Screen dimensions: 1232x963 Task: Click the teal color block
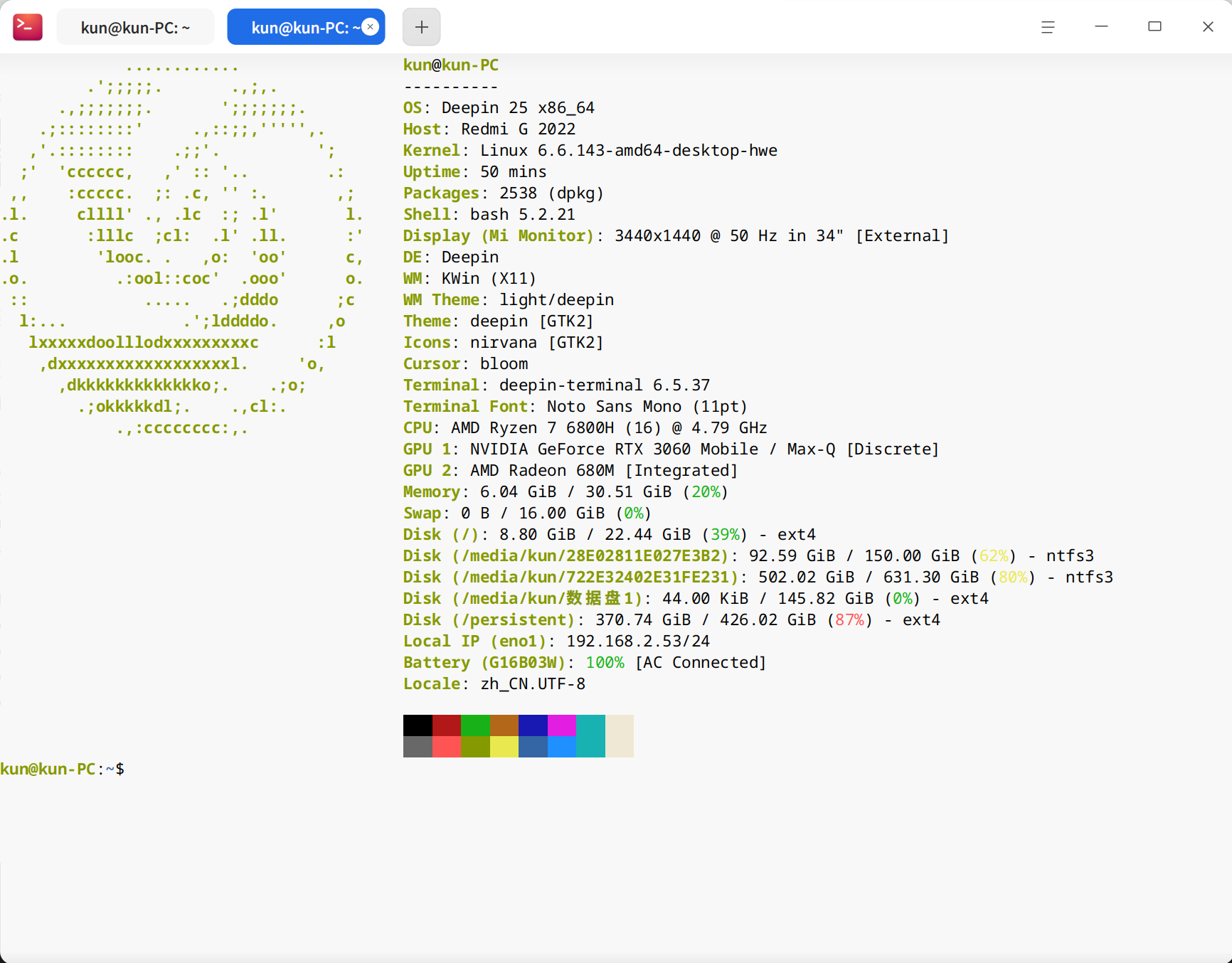point(590,736)
